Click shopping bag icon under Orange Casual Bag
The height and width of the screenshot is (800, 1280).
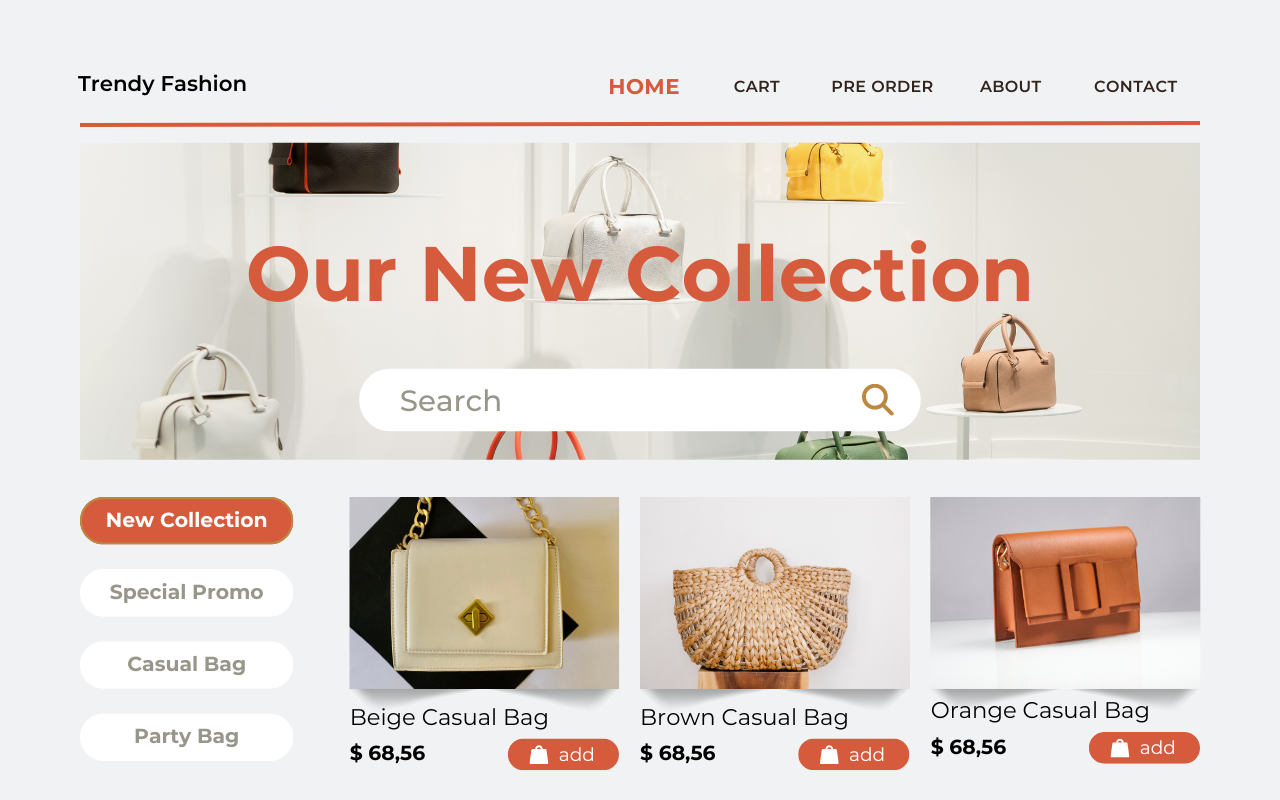click(x=1120, y=748)
